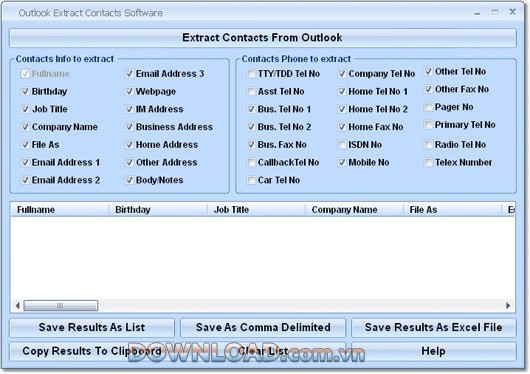Screen dimensions: 530x374
Task: Toggle the File As checkbox
Action: pyautogui.click(x=25, y=144)
